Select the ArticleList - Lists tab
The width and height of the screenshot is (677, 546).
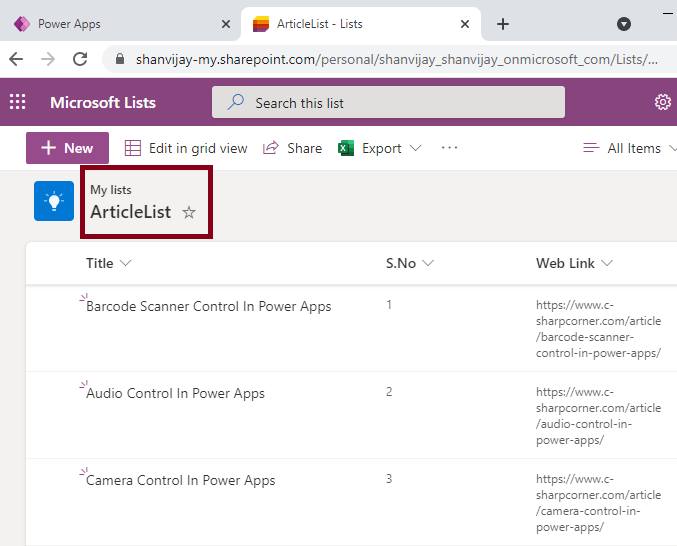point(361,24)
